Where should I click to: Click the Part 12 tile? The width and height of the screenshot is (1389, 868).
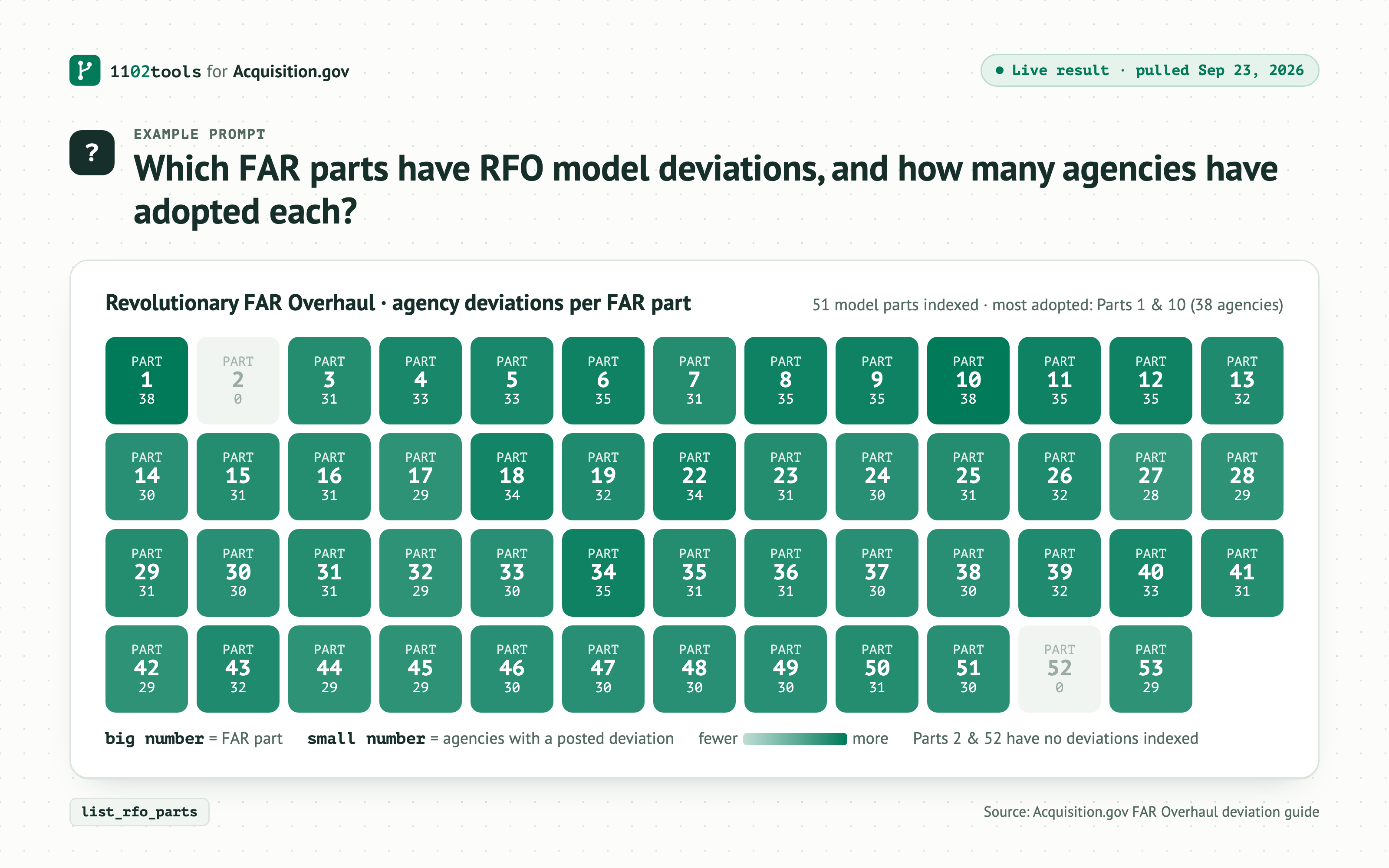[x=1151, y=381]
